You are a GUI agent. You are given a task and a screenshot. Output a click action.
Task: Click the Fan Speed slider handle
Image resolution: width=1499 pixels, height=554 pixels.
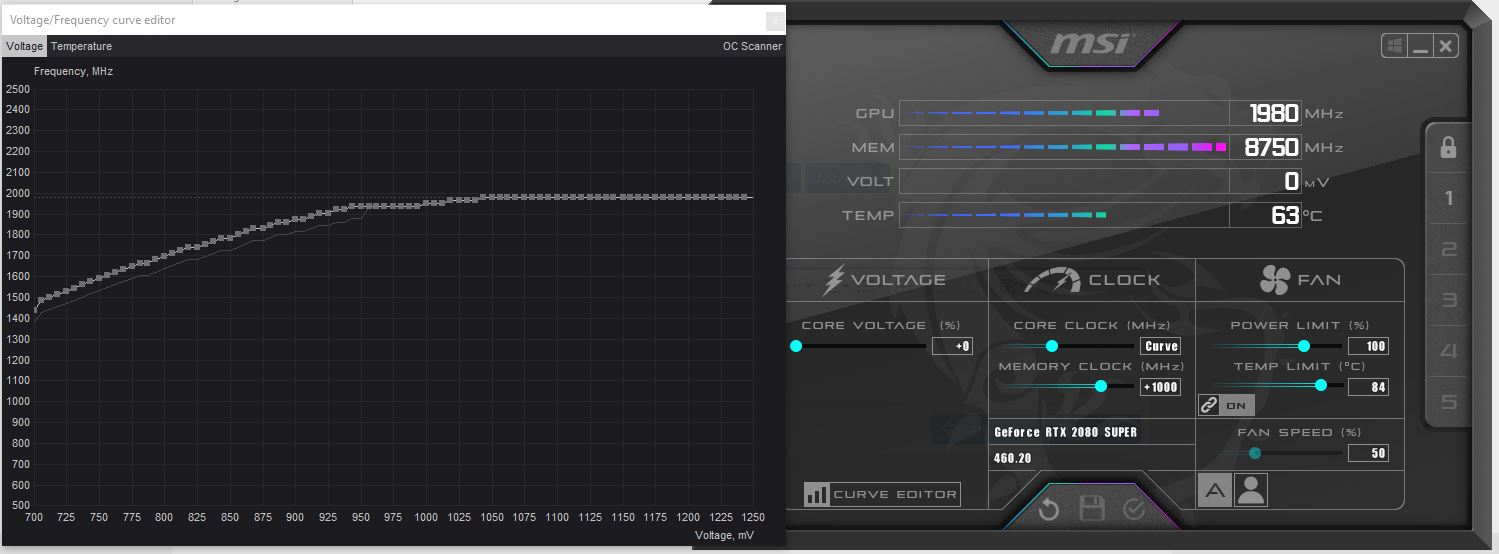click(1255, 453)
